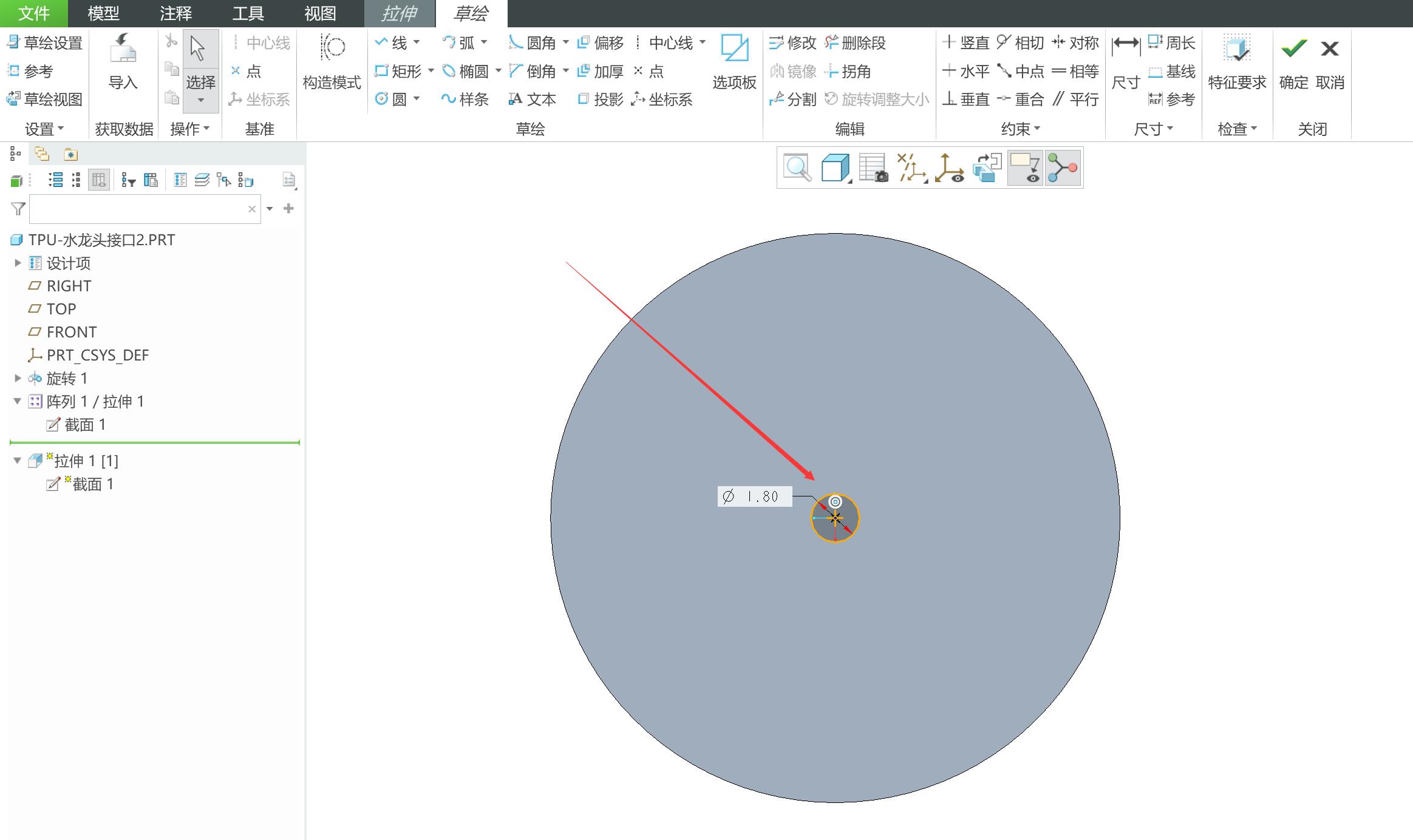Expand the 旋转 1 tree node
Screen dimensions: 1413x840
pyautogui.click(x=18, y=378)
